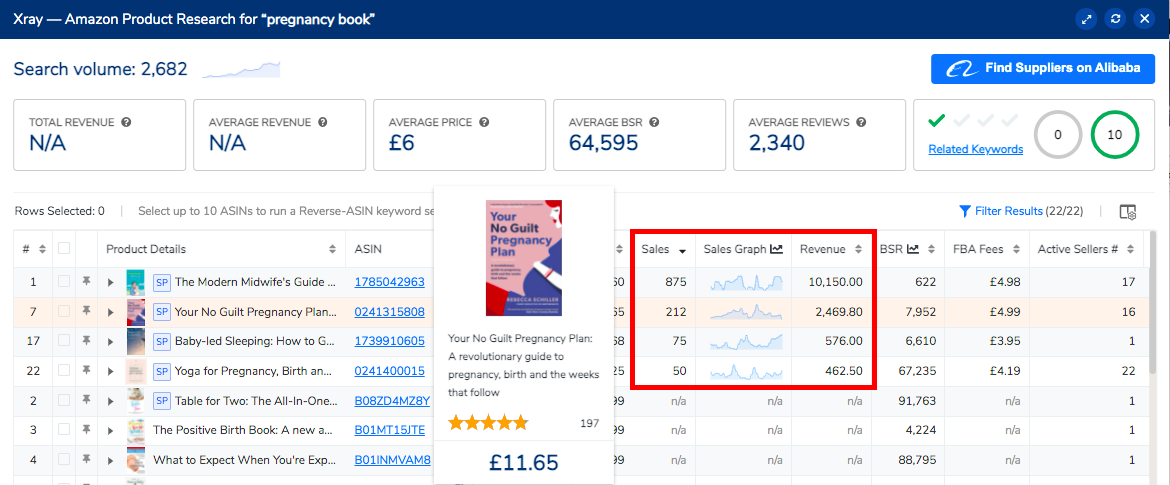1170x485 pixels.
Task: Select checkbox for The Positive Birth Book
Action: pos(64,430)
